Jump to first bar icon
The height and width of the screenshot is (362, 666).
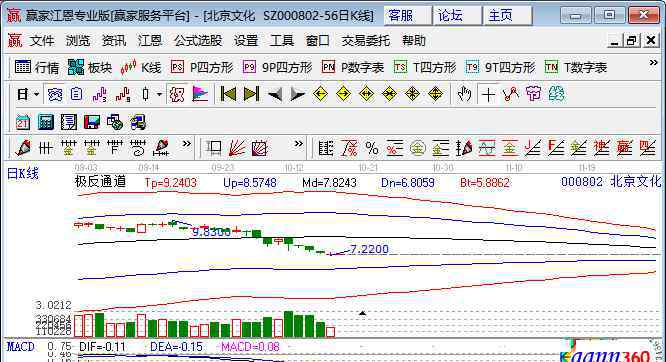[x=228, y=94]
